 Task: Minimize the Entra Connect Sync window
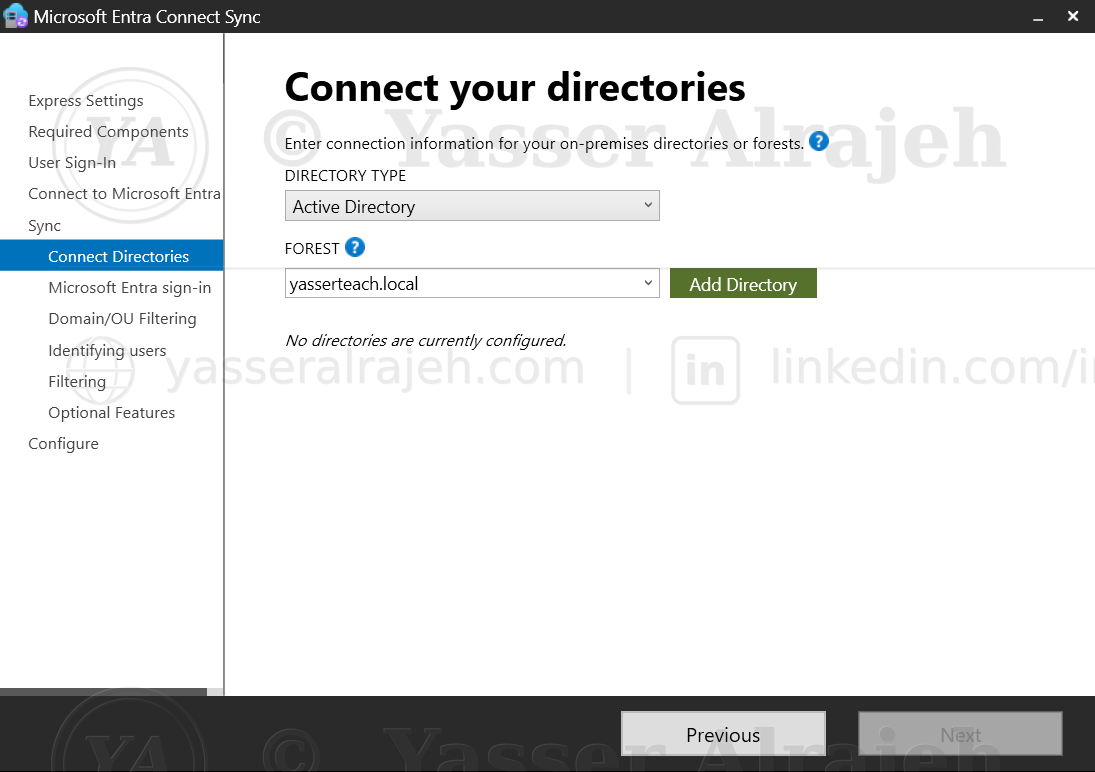1038,17
